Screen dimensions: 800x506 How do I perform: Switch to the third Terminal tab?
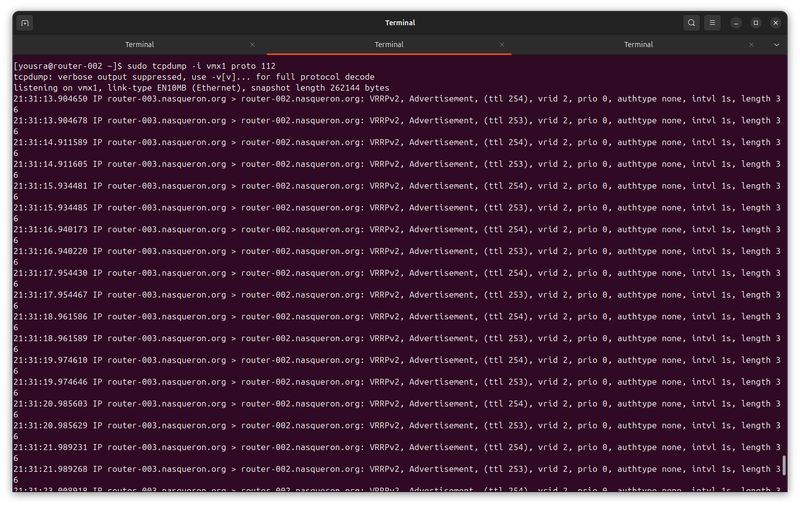[638, 45]
